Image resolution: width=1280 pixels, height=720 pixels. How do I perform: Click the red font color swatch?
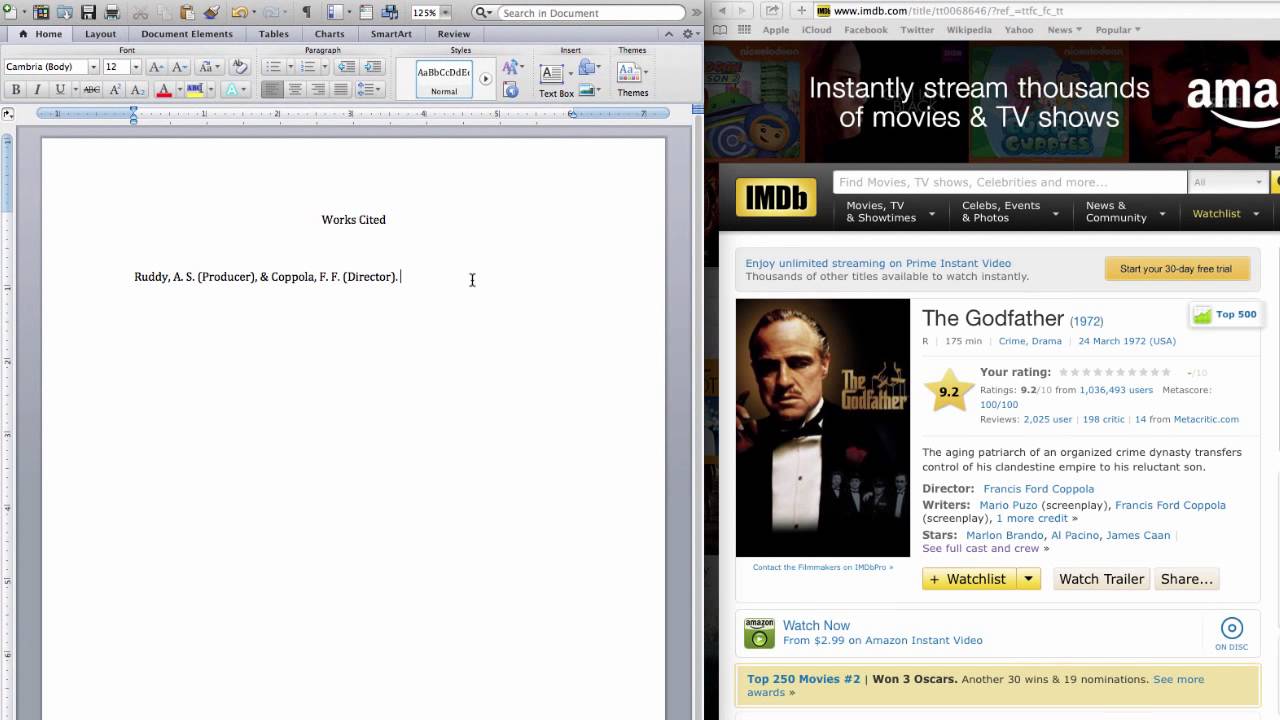(x=164, y=90)
